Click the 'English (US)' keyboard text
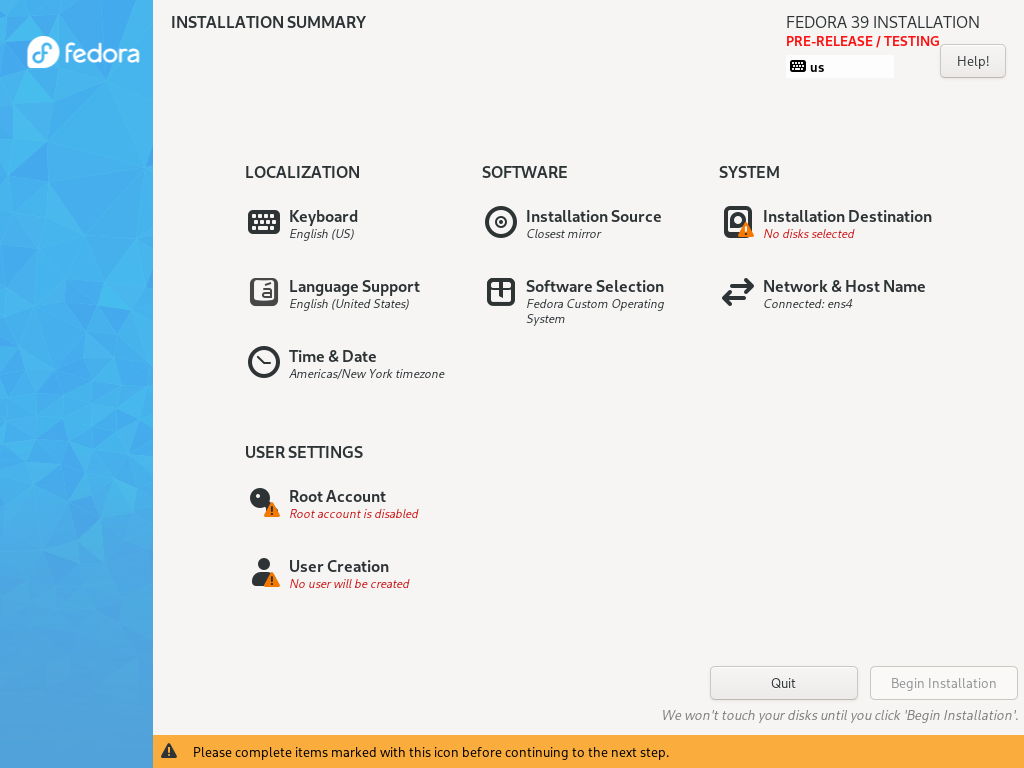The width and height of the screenshot is (1024, 768). tap(321, 234)
